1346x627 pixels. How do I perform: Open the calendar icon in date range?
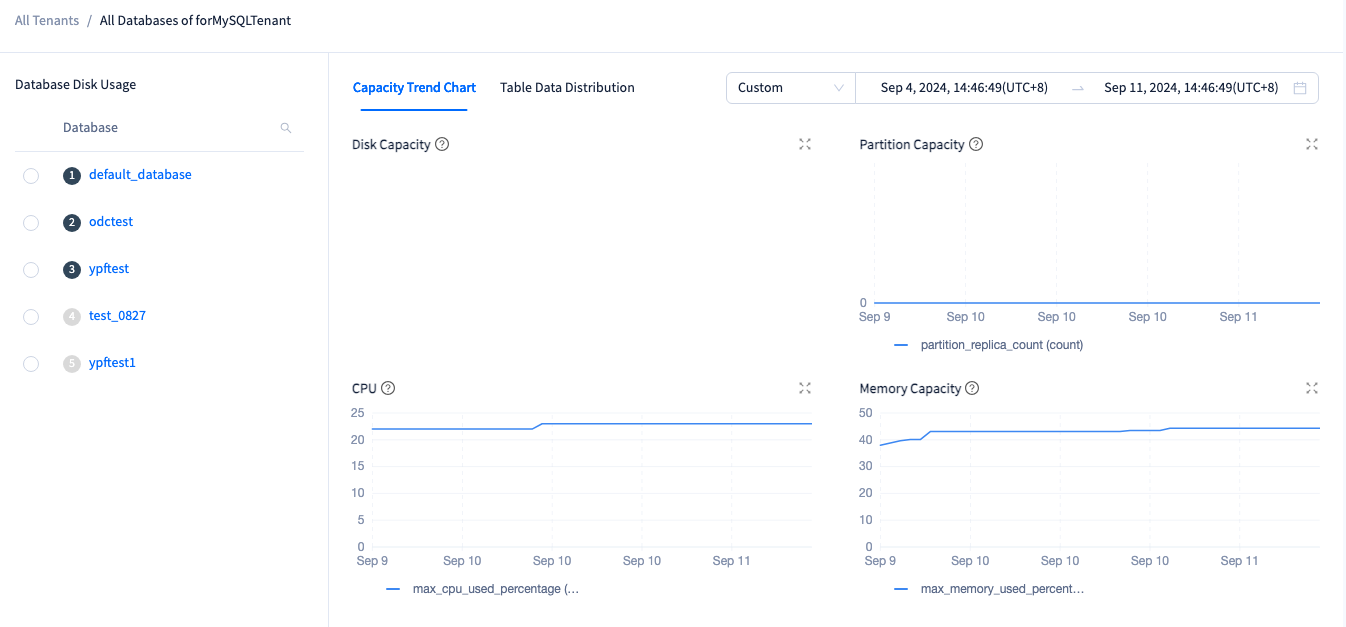click(1300, 88)
